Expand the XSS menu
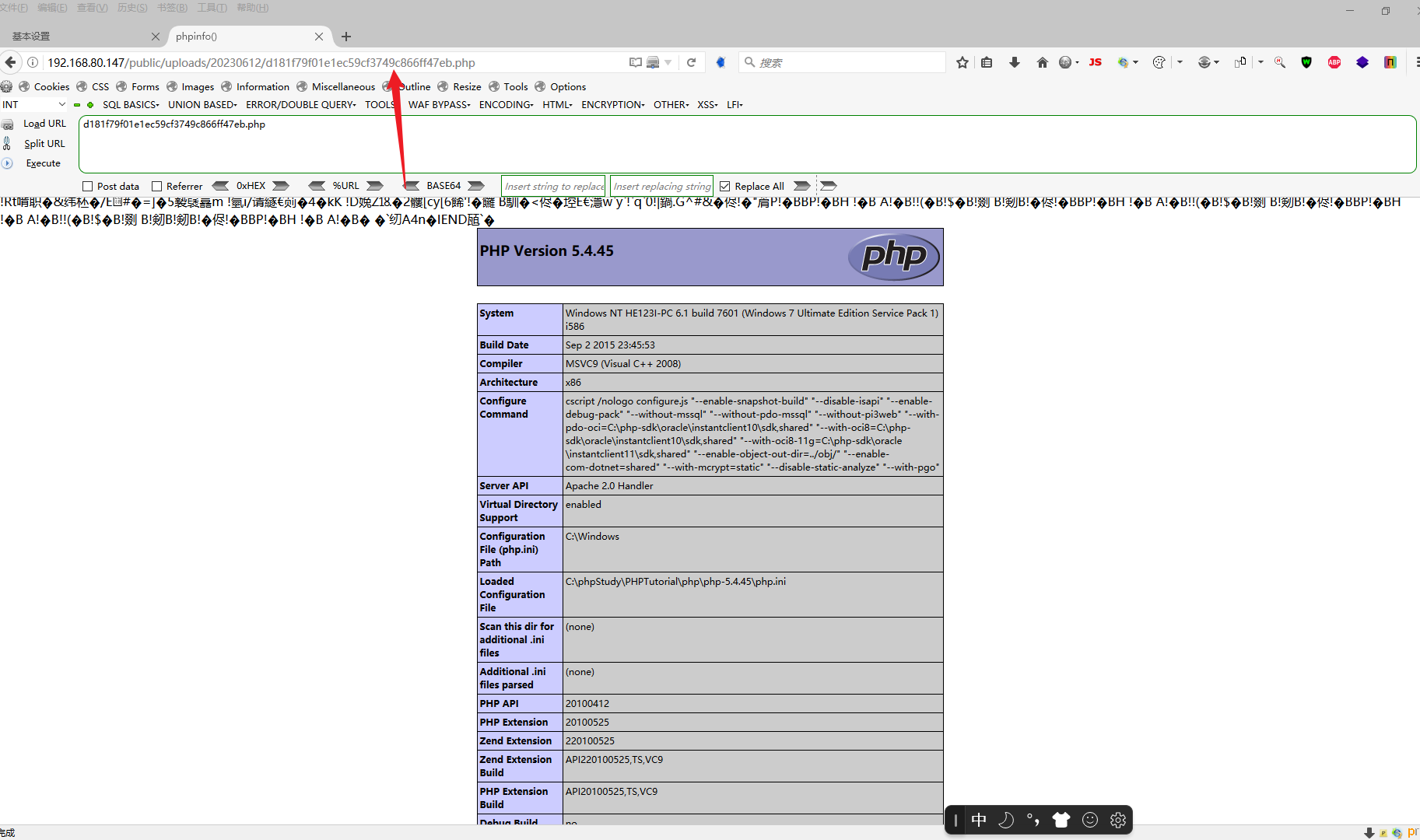The width and height of the screenshot is (1420, 840). point(708,105)
